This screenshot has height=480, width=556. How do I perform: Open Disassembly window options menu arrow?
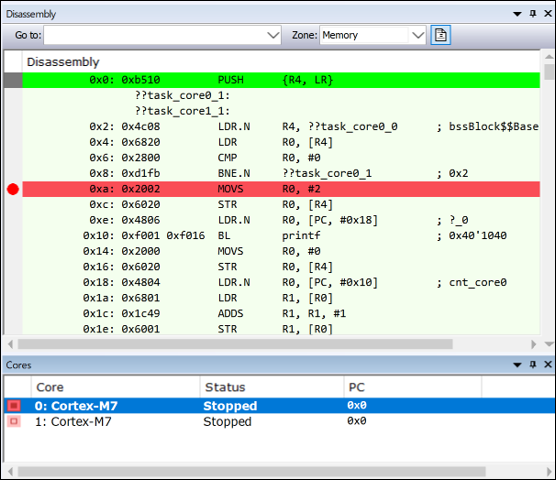517,14
